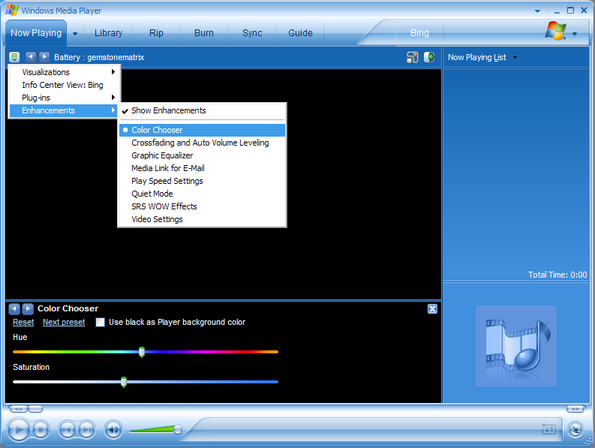Image resolution: width=595 pixels, height=448 pixels.
Task: Stop playback with the Stop button
Action: point(40,430)
